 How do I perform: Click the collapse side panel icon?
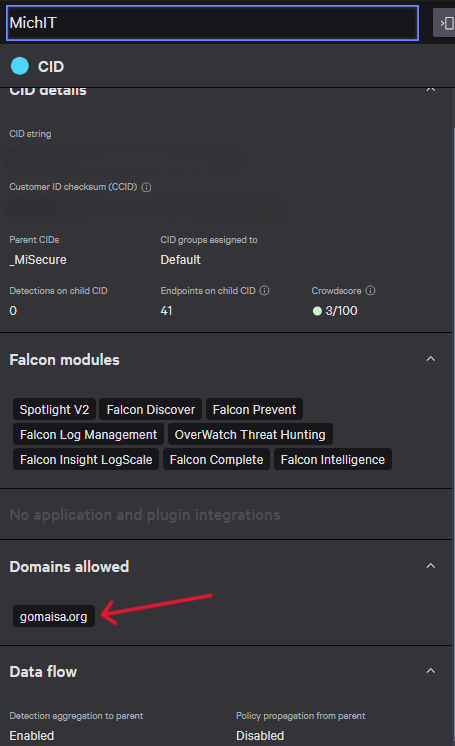coord(446,23)
